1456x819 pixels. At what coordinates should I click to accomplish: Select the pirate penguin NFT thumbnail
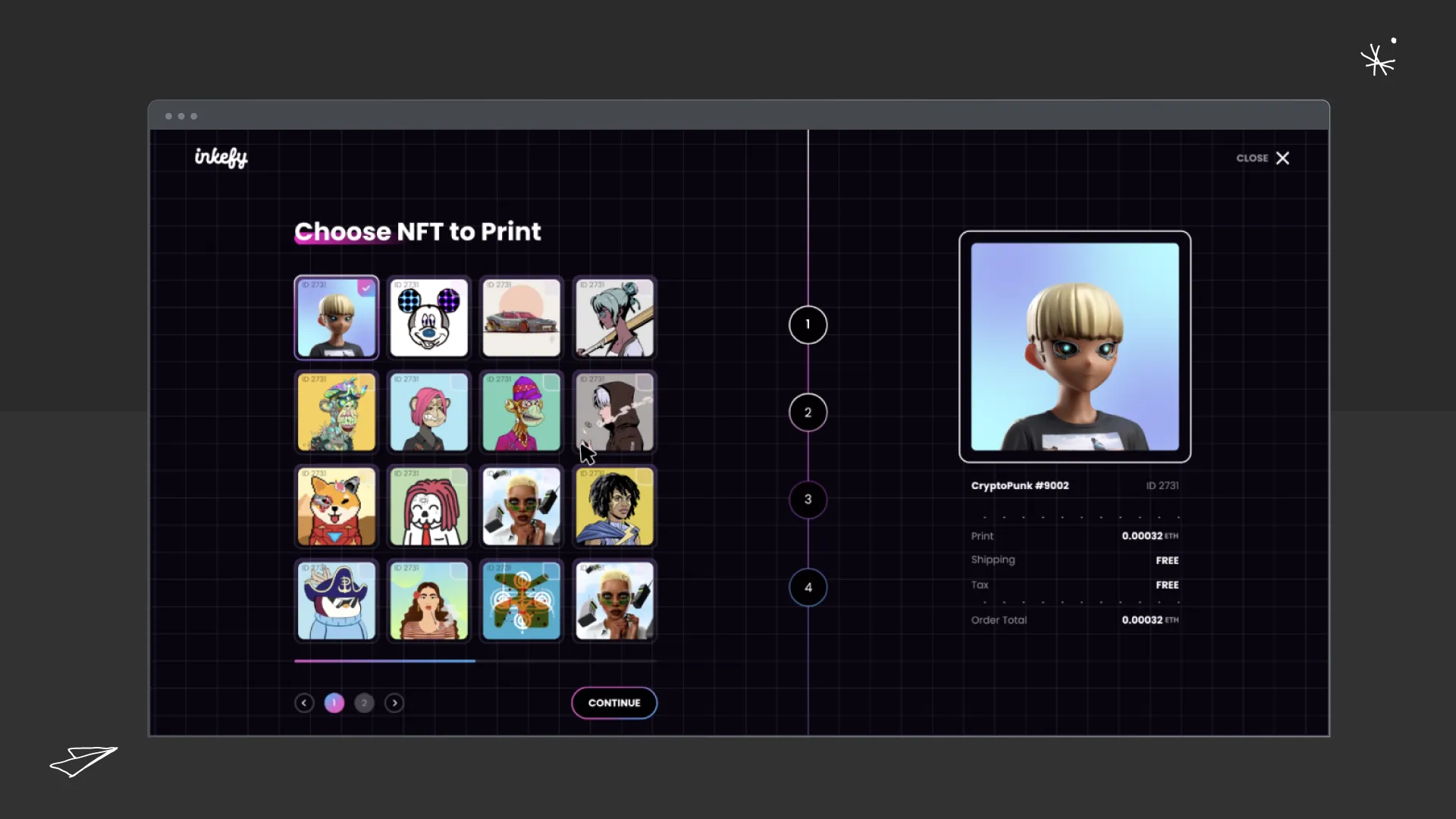[x=336, y=601]
